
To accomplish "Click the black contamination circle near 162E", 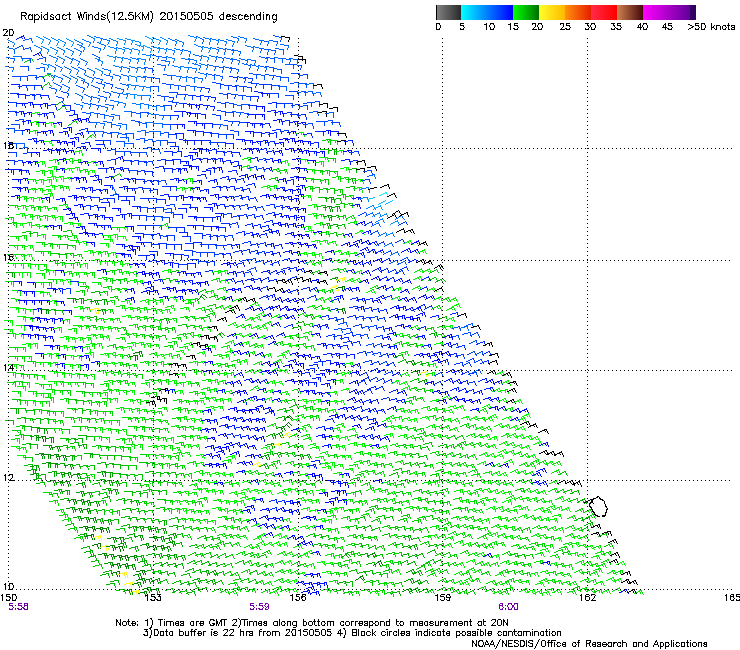I will click(598, 506).
